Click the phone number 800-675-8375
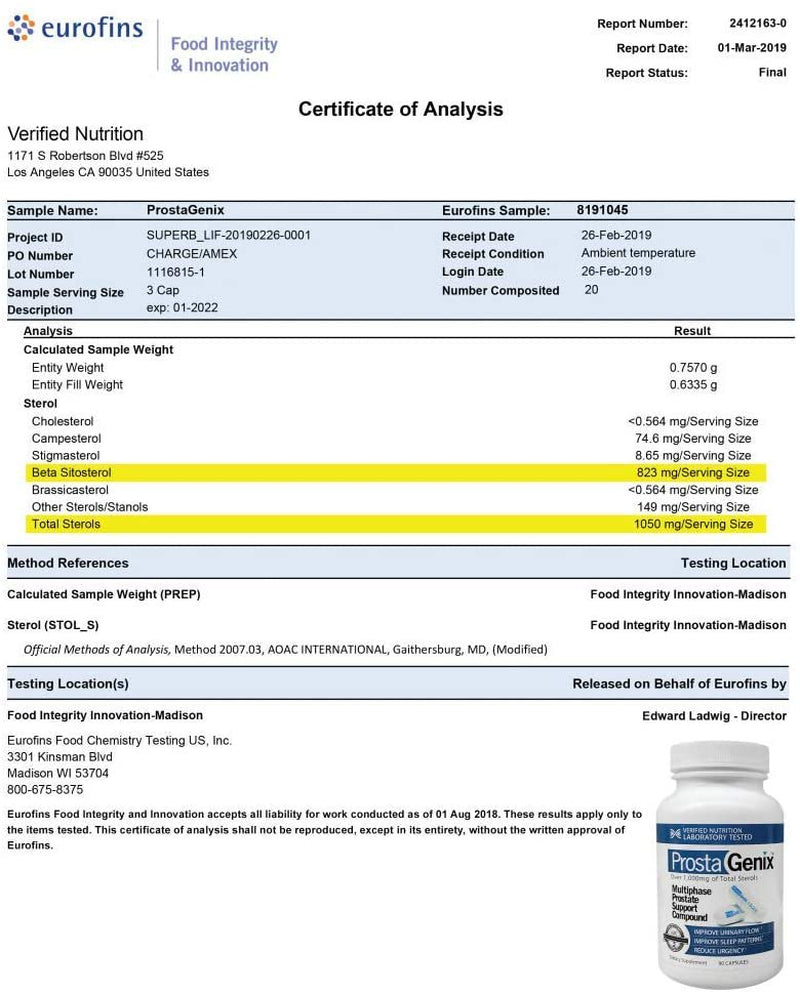Image resolution: width=800 pixels, height=995 pixels. tap(46, 788)
